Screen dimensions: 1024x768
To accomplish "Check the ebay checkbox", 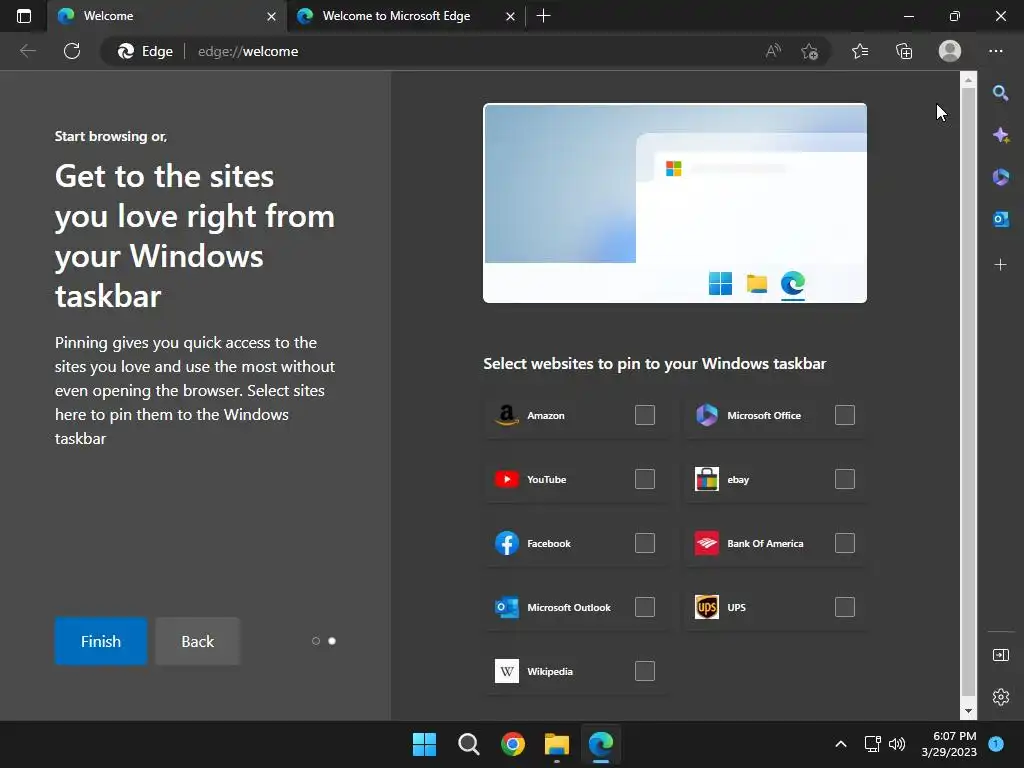I will (844, 479).
